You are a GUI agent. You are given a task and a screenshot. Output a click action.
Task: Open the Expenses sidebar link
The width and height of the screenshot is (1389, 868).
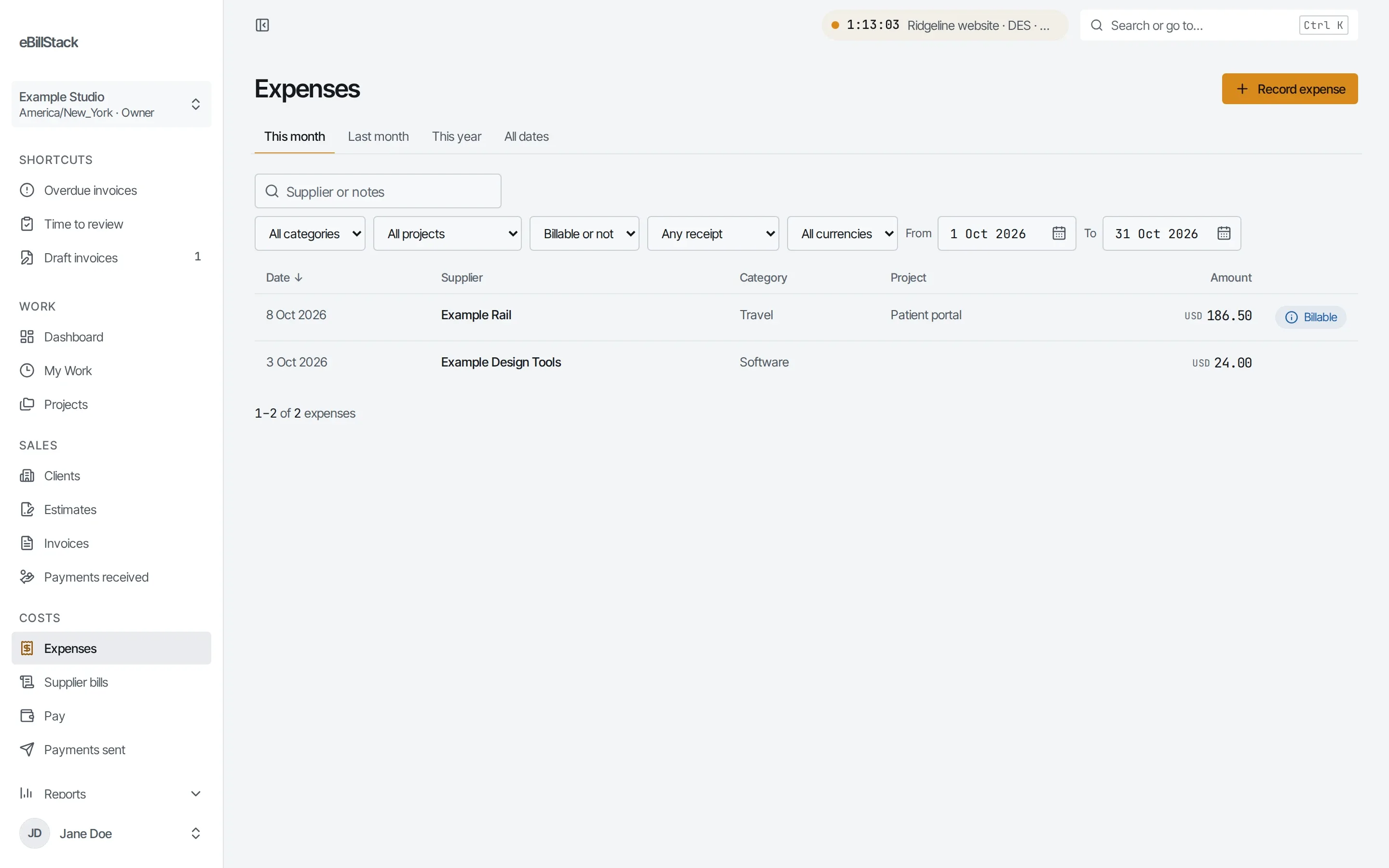tap(111, 648)
